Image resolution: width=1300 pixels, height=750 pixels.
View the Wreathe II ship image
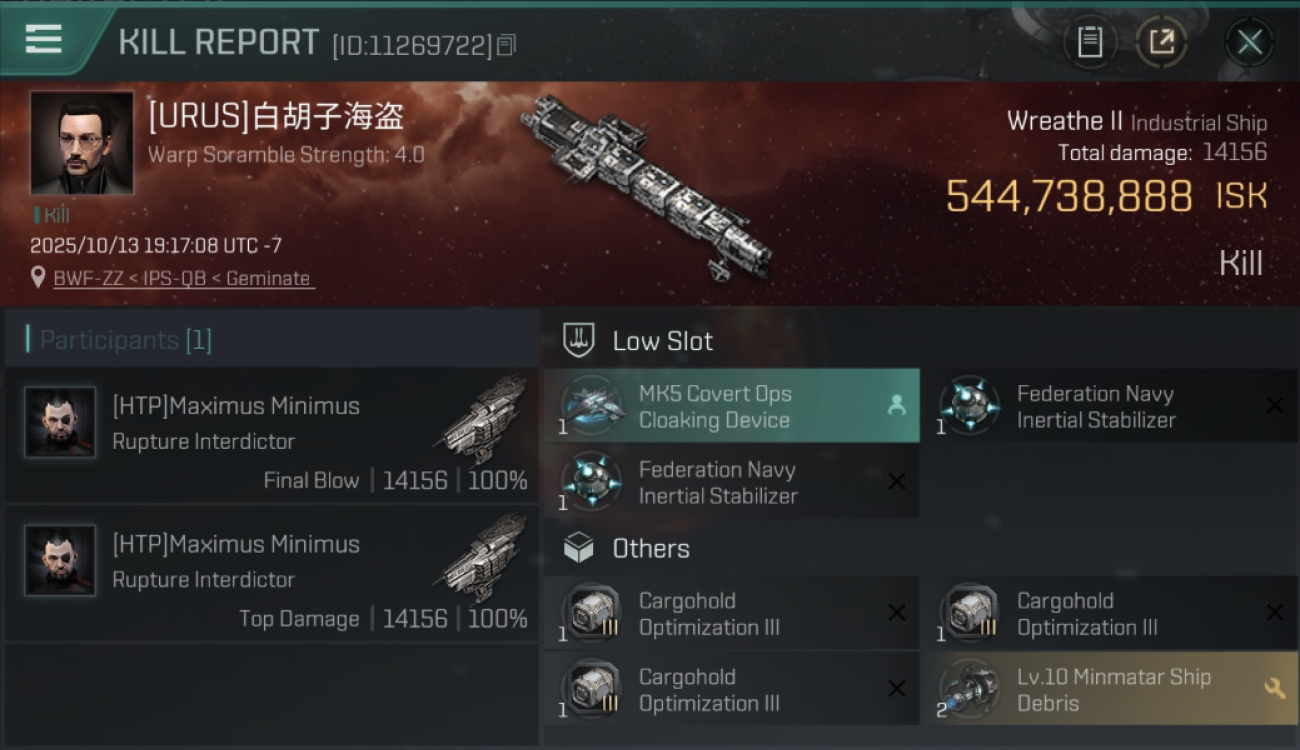click(x=647, y=187)
